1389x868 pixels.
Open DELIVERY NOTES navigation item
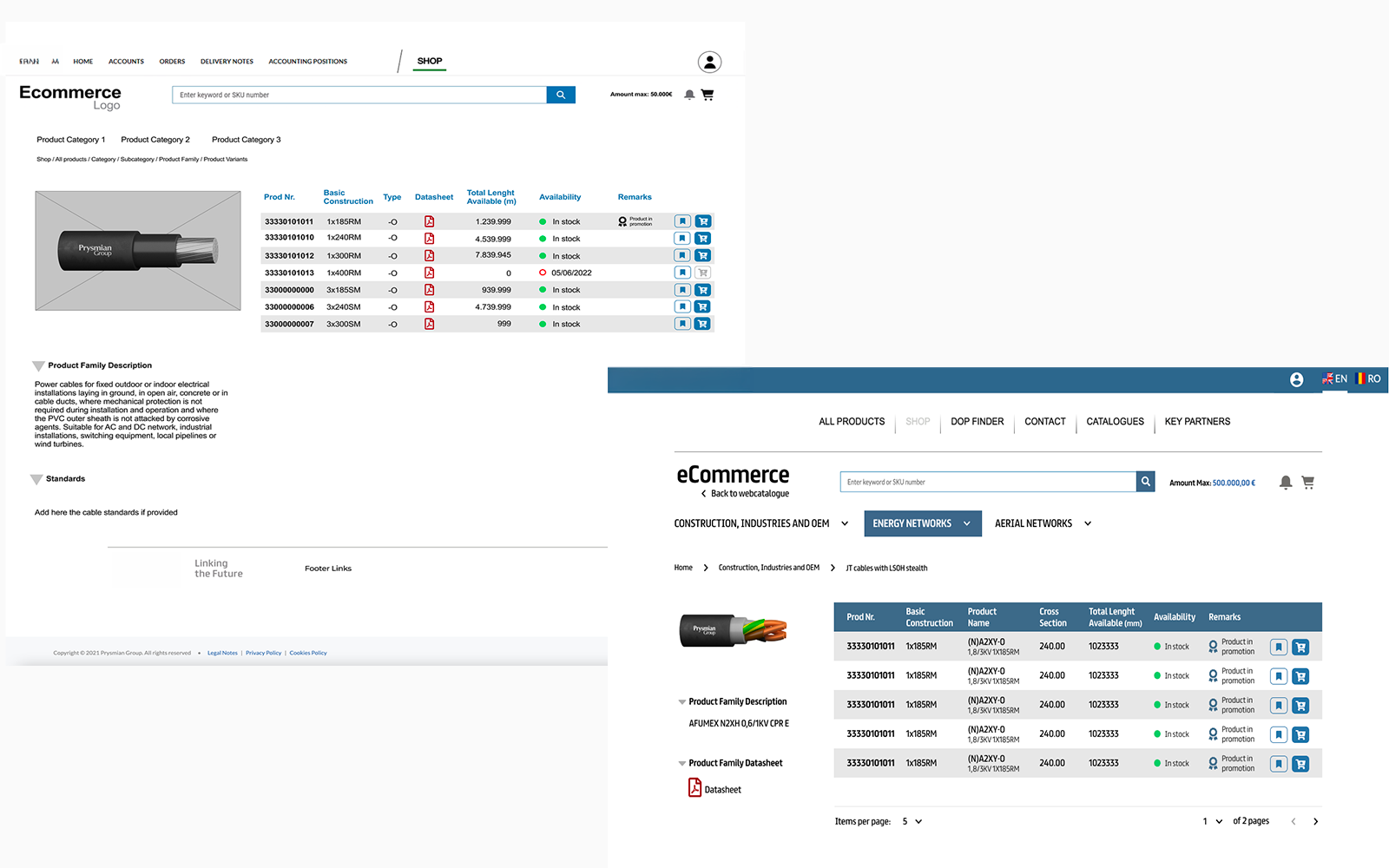(227, 62)
